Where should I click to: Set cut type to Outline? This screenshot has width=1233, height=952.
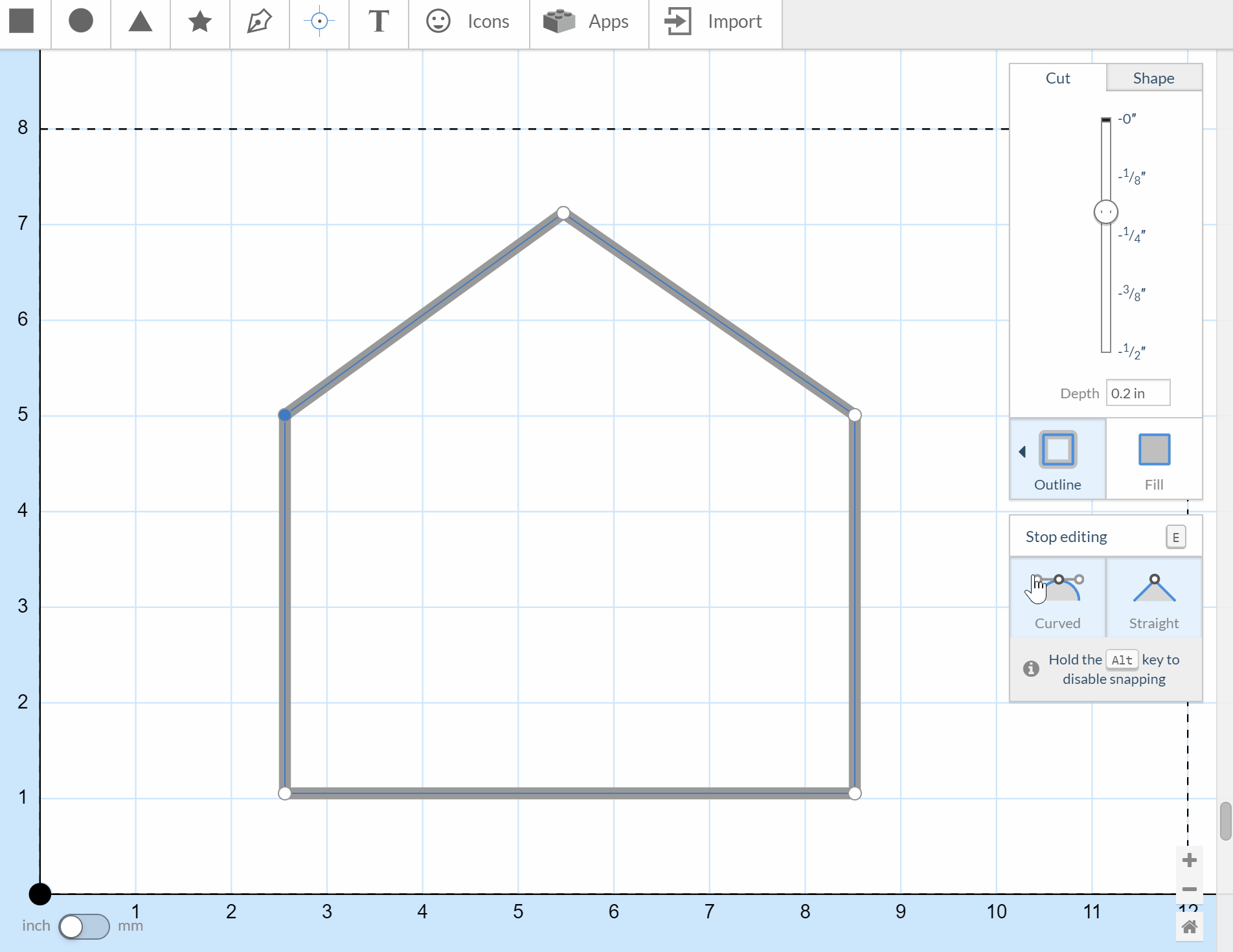[x=1058, y=459]
